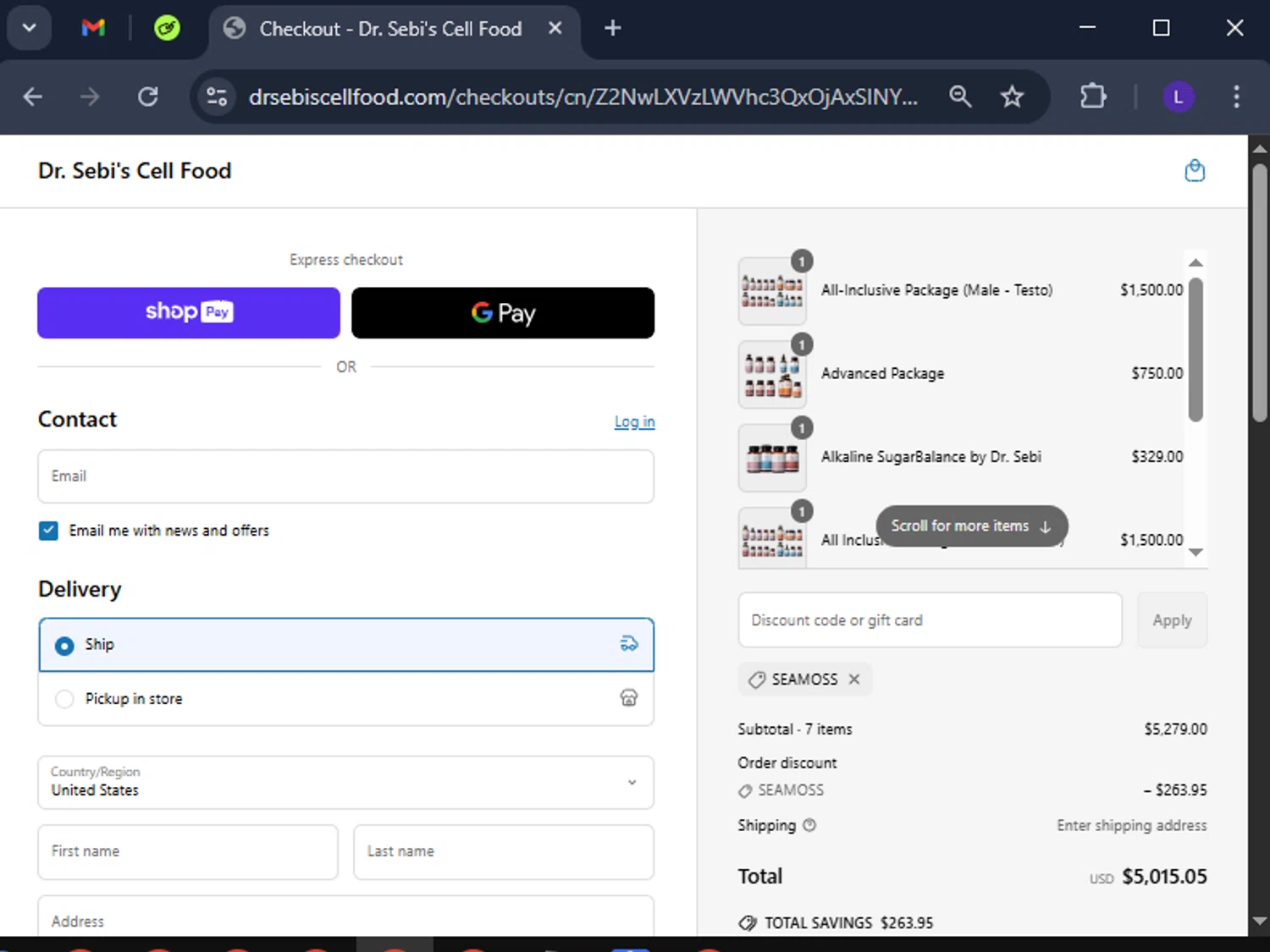Pay with Shop Pay express checkout
The image size is (1270, 952).
189,312
